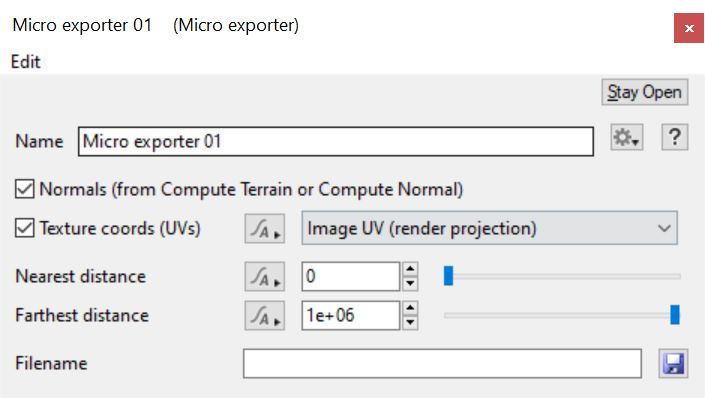Open the animation button for Farthest distance
Screen dimensions: 705x398
point(264,316)
